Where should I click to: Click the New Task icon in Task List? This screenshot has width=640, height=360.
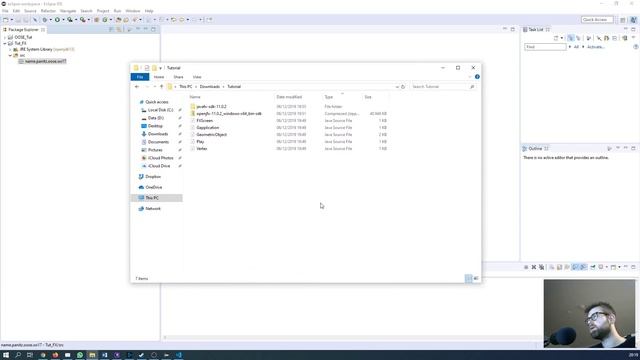pyautogui.click(x=556, y=38)
